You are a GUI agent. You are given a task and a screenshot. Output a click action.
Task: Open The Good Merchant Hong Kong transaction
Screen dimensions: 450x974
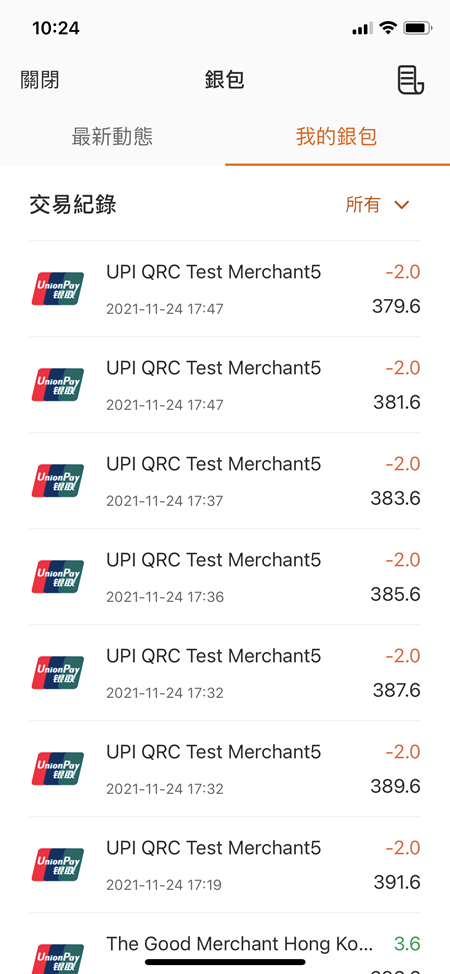coord(225,944)
